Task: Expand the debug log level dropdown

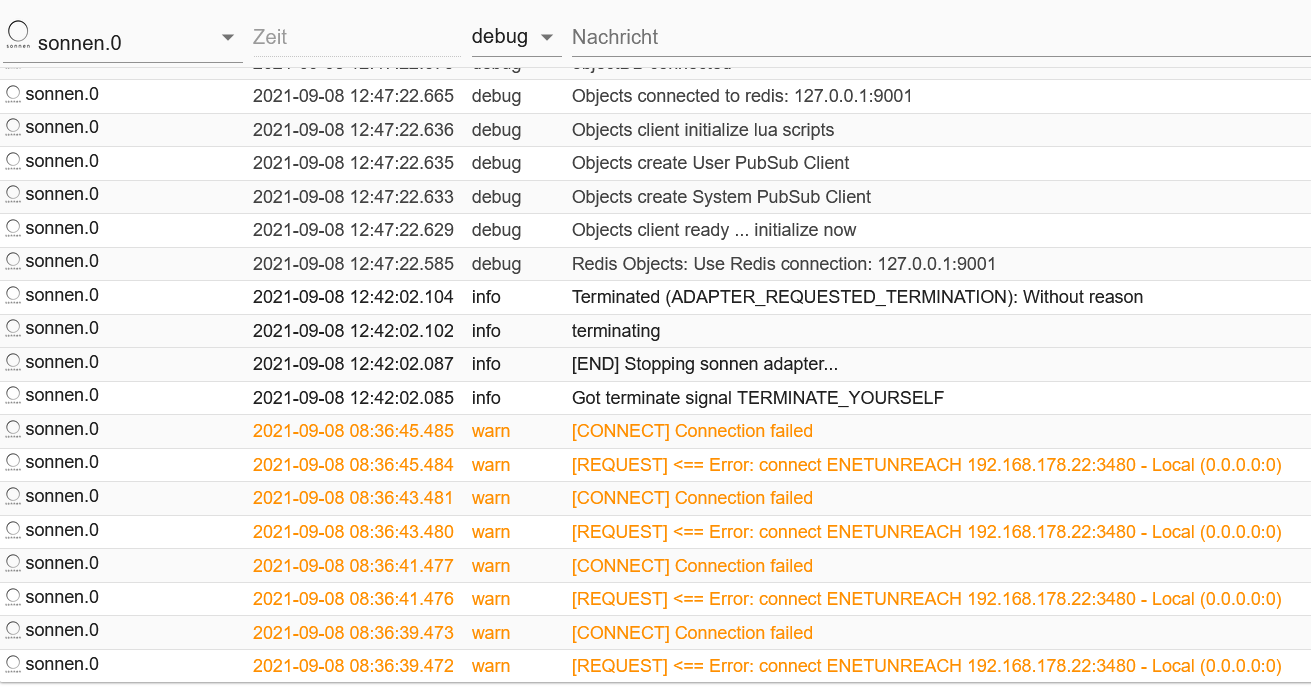Action: 546,38
